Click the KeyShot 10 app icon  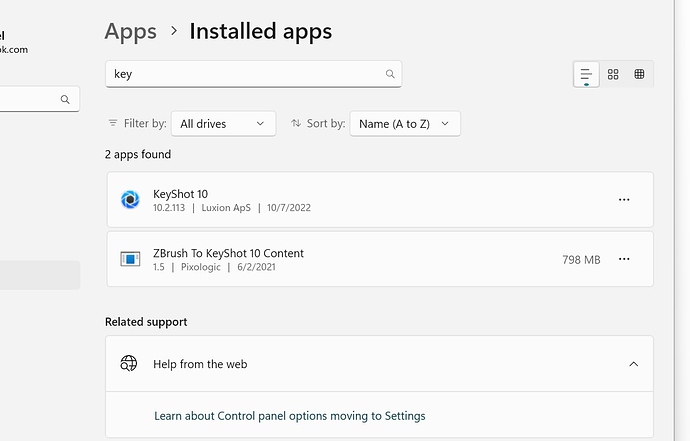(x=130, y=200)
